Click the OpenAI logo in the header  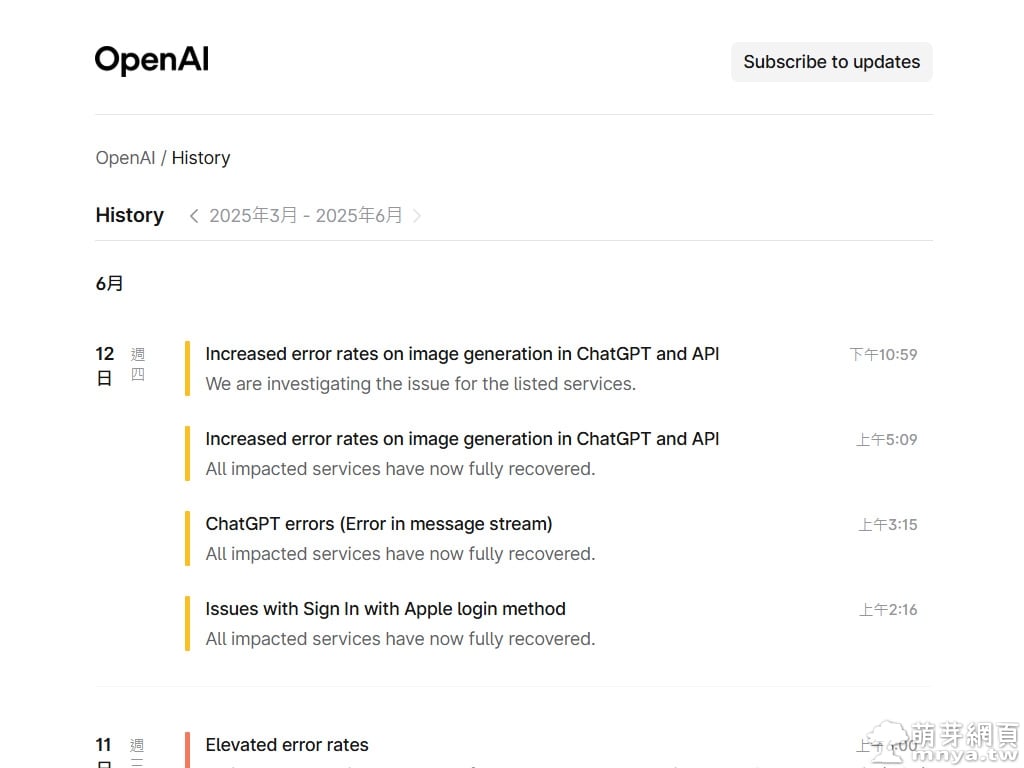152,61
